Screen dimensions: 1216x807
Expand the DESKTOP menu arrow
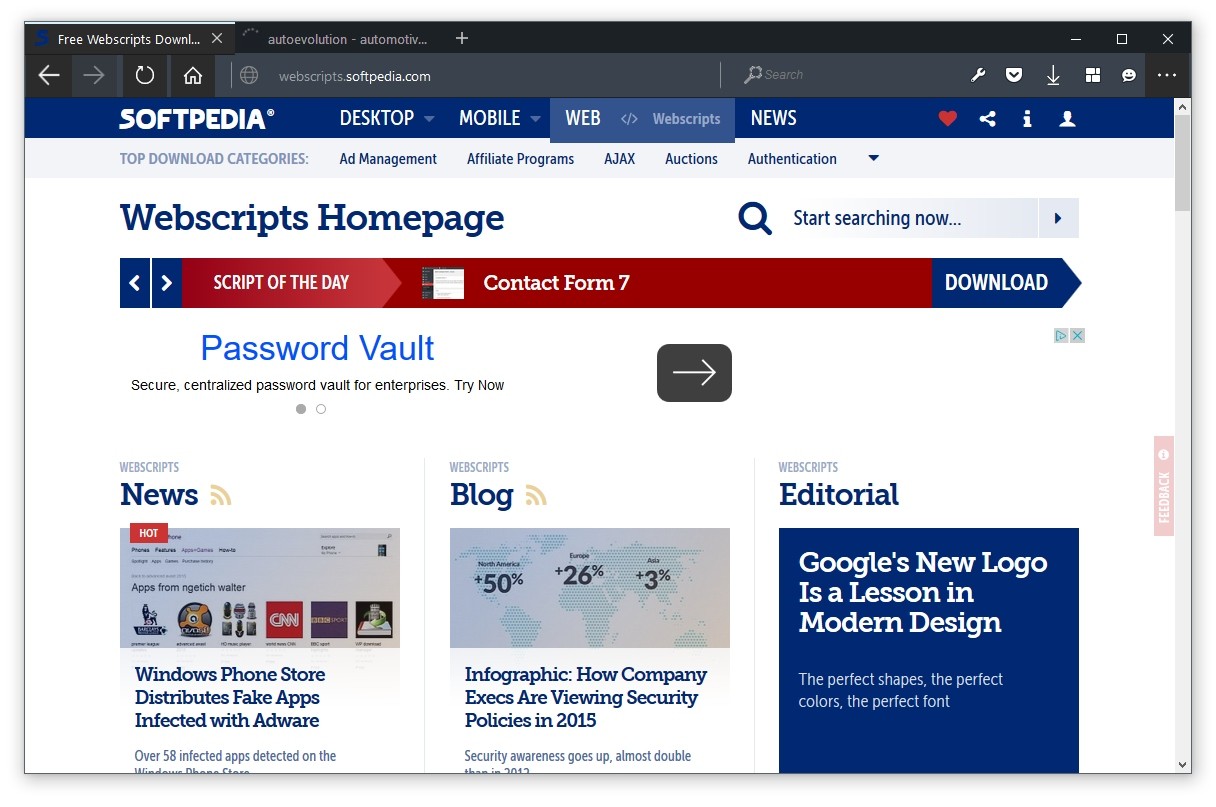pos(429,119)
